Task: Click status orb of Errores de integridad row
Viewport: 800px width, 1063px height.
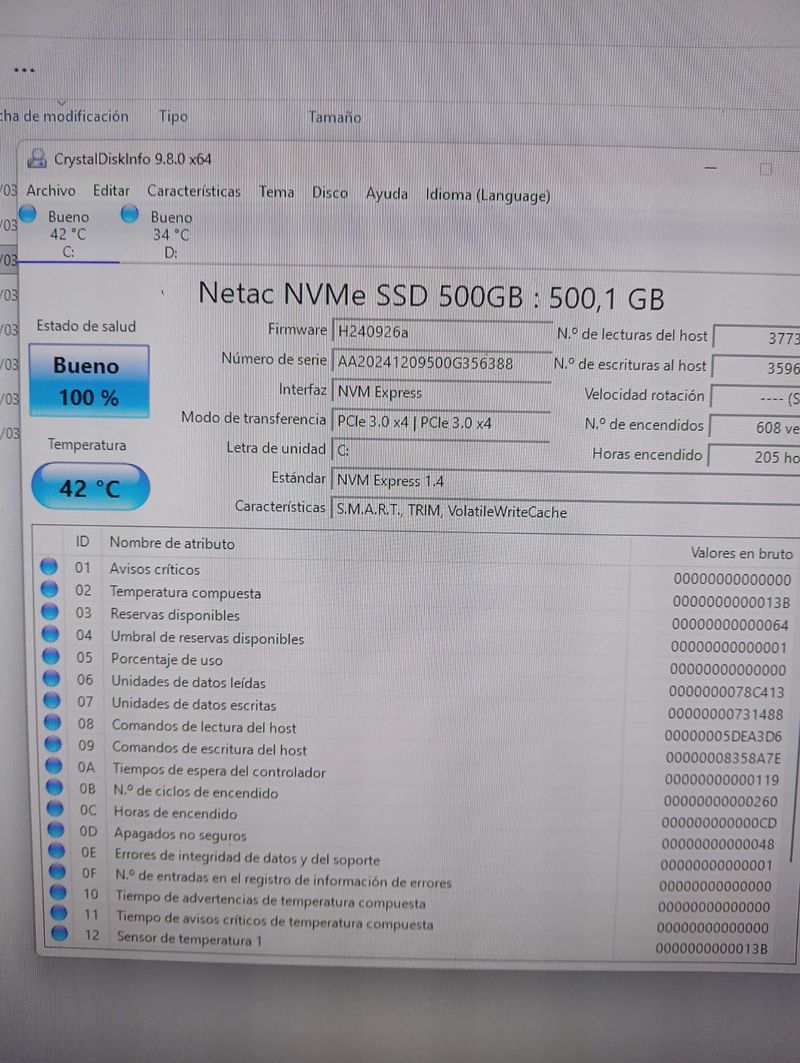Action: (58, 850)
